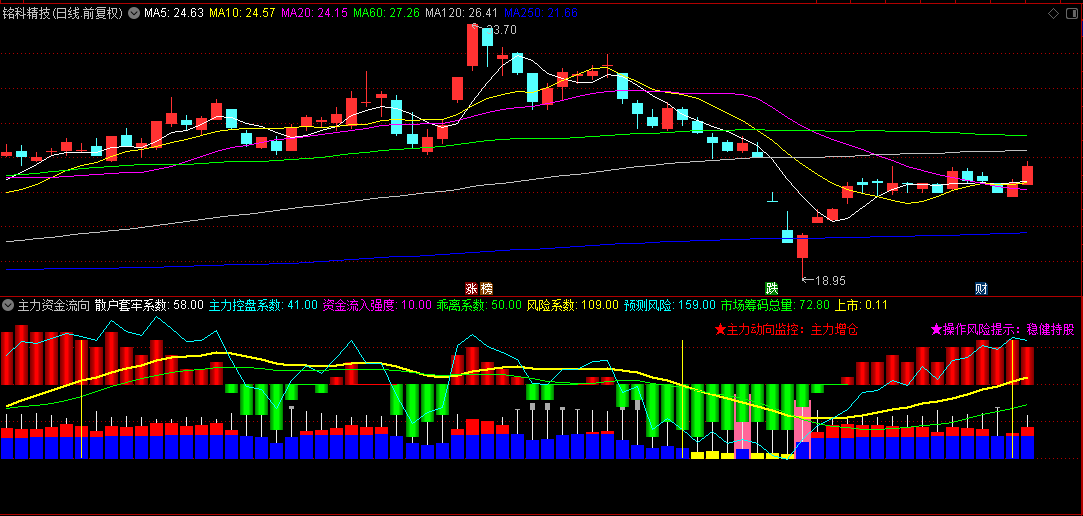Click the diamond icon at chart top-right
Image resolution: width=1083 pixels, height=516 pixels.
[1053, 12]
